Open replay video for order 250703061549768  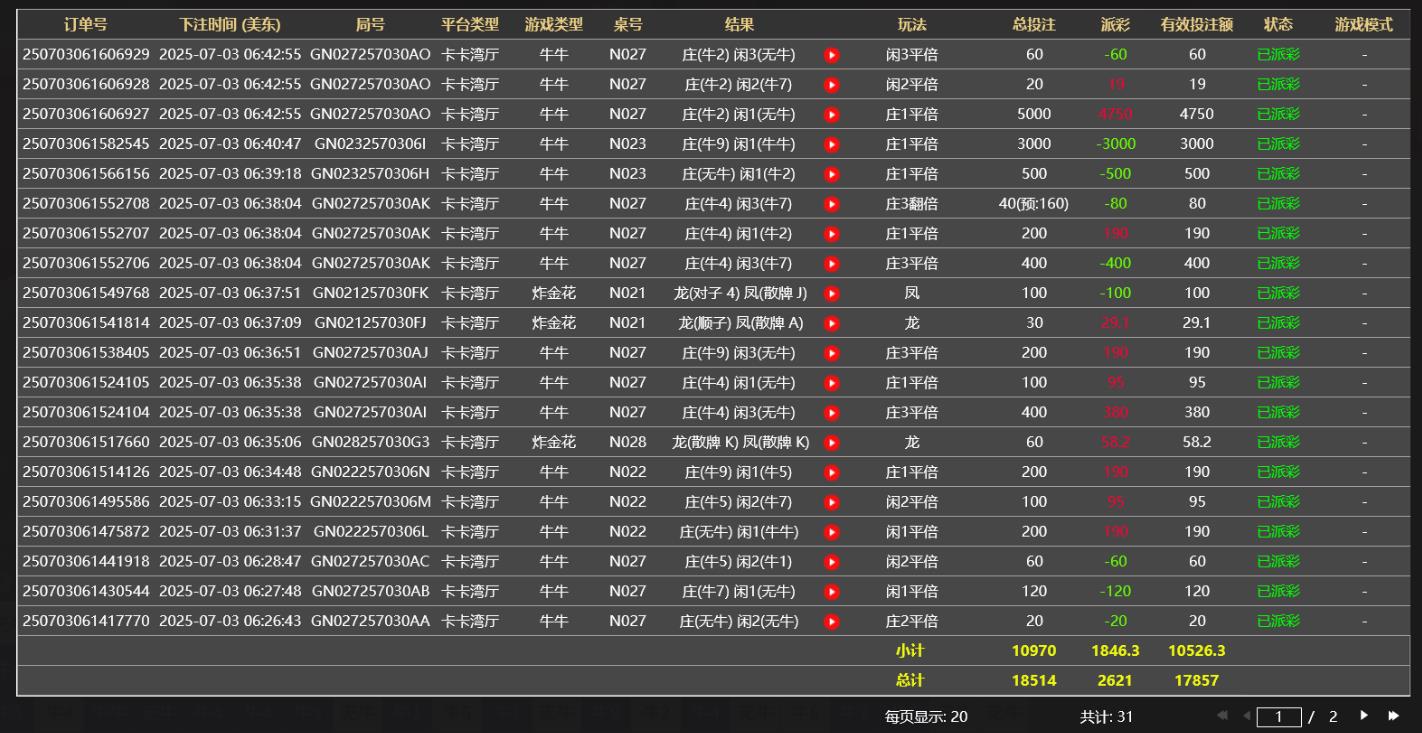(831, 294)
